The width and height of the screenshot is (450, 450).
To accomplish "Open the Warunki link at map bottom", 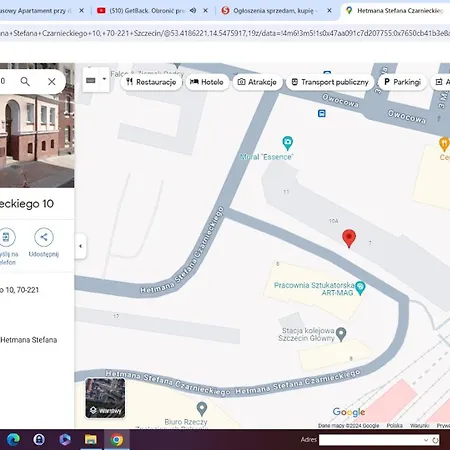I will pyautogui.click(x=419, y=426).
